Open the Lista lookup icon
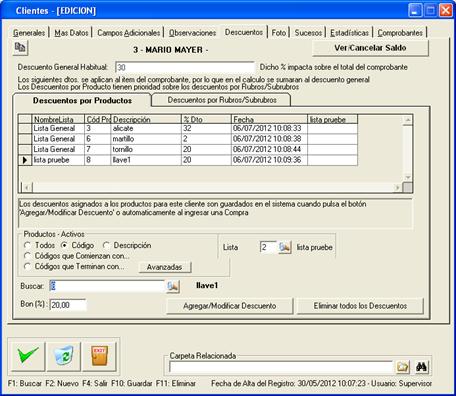 point(285,247)
